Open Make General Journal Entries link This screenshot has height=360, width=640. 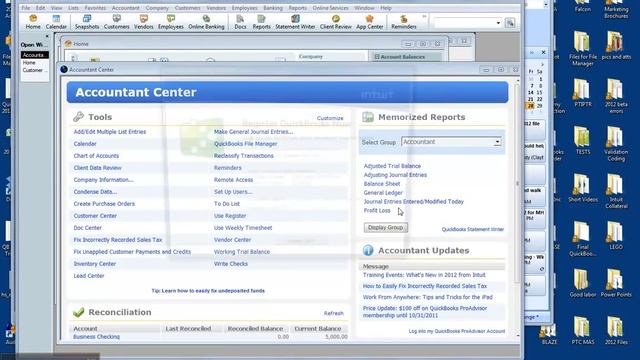pyautogui.click(x=253, y=132)
